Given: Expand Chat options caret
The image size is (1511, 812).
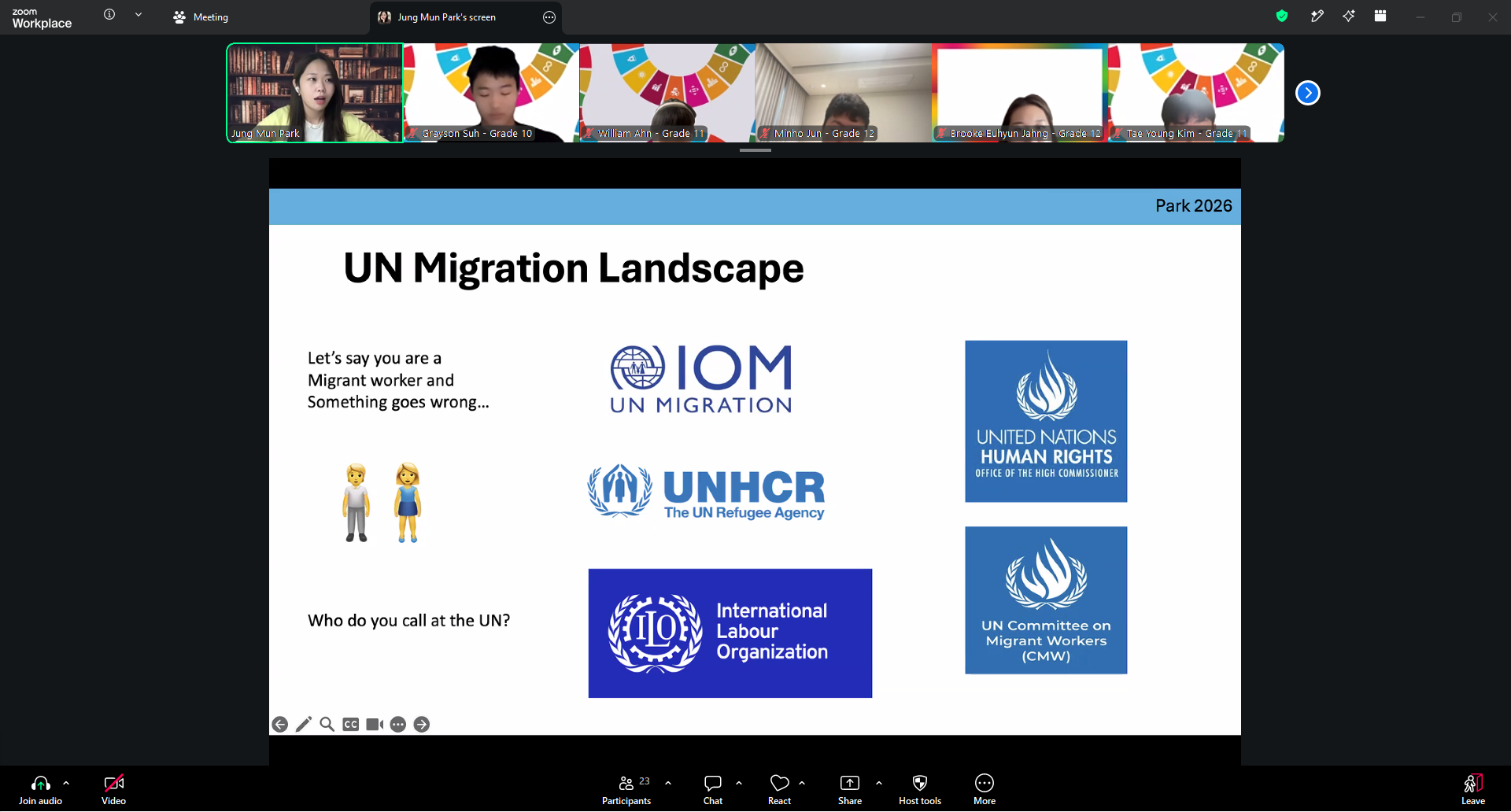Looking at the screenshot, I should tap(739, 783).
